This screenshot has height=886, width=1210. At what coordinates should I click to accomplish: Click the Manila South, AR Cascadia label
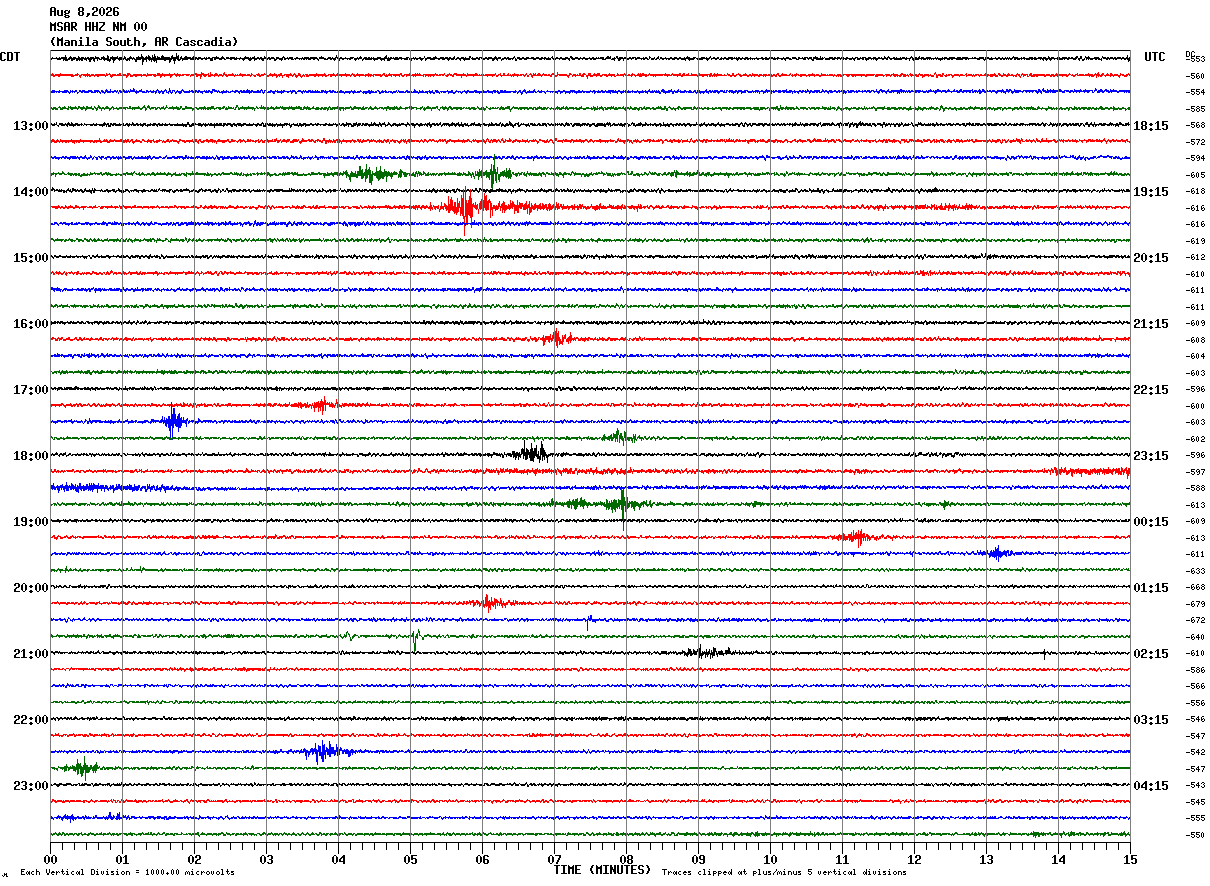pyautogui.click(x=144, y=42)
